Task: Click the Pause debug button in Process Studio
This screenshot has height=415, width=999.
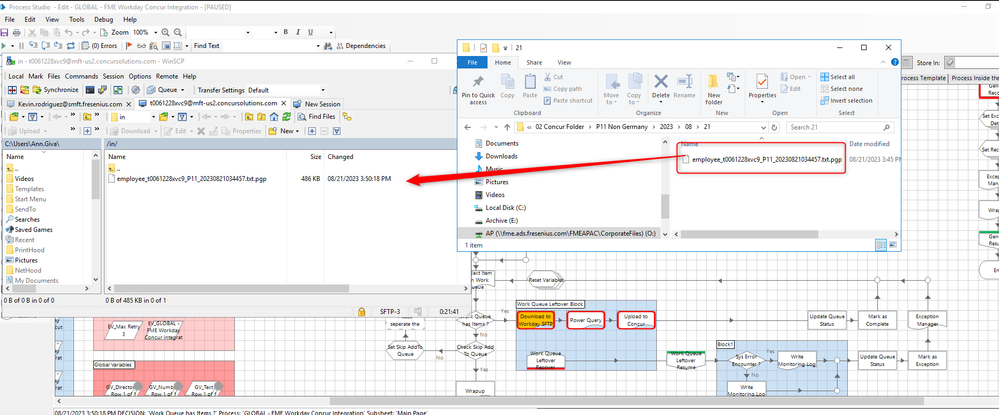Action: point(21,46)
